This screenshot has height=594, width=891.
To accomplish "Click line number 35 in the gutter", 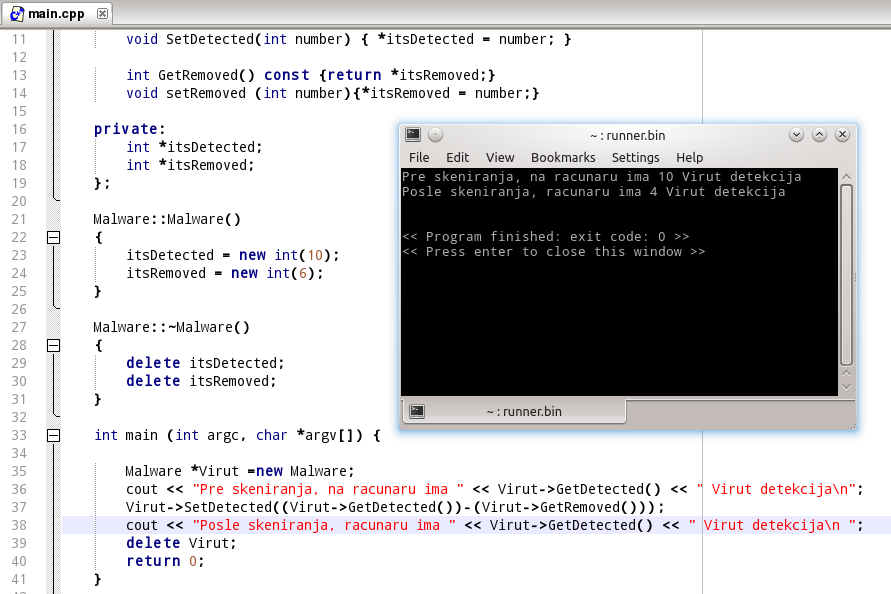I will point(19,471).
